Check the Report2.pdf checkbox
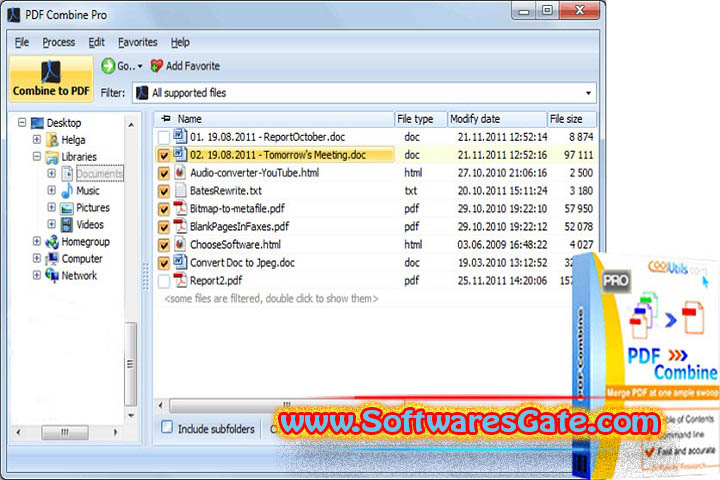Image resolution: width=720 pixels, height=480 pixels. tap(163, 281)
